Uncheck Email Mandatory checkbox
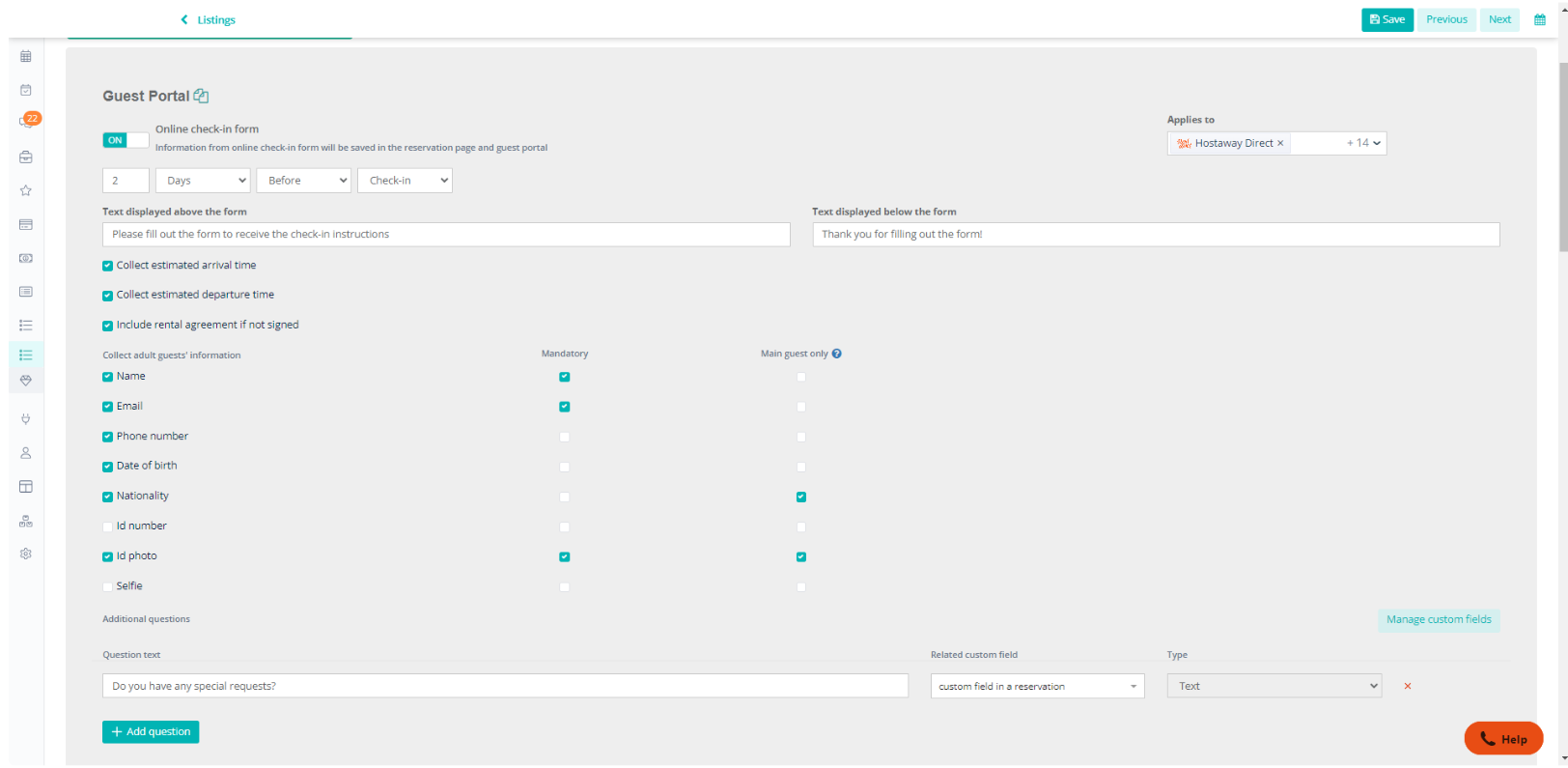 tap(565, 407)
